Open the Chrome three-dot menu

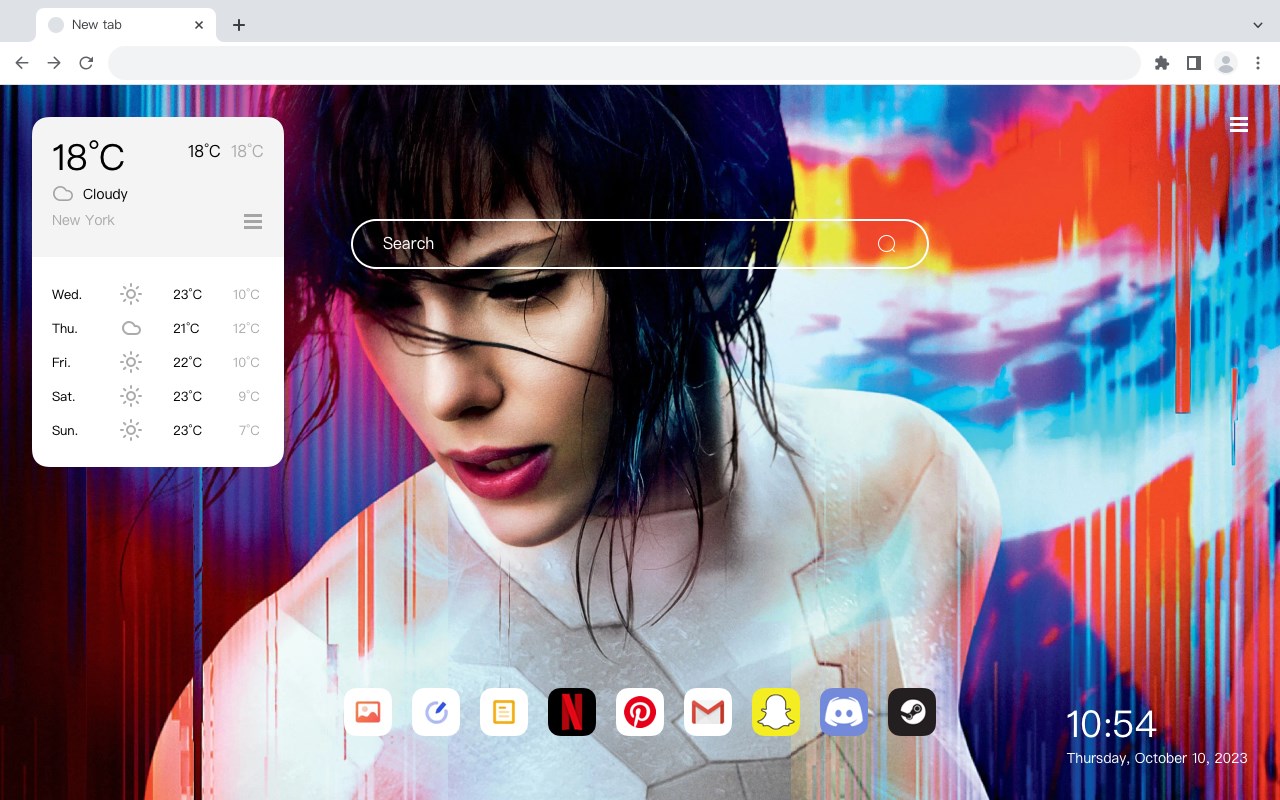tap(1258, 63)
